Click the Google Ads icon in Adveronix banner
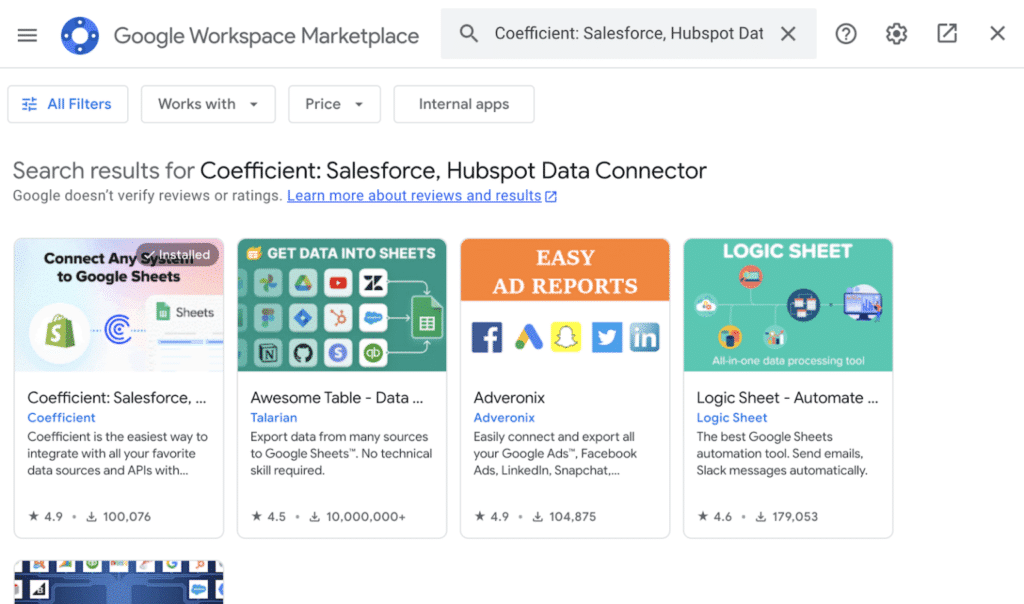The width and height of the screenshot is (1024, 604). click(x=528, y=337)
